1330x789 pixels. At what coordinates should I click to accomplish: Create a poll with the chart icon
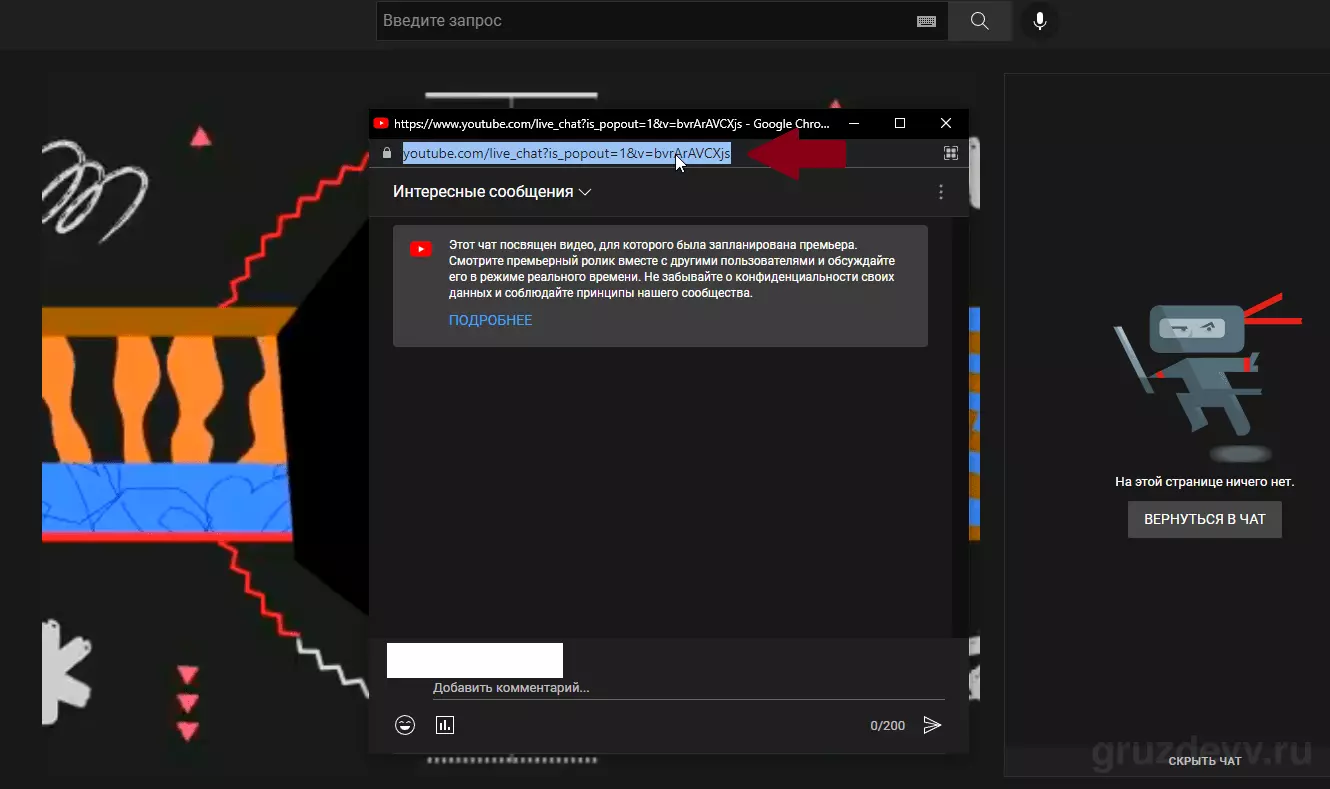(445, 725)
